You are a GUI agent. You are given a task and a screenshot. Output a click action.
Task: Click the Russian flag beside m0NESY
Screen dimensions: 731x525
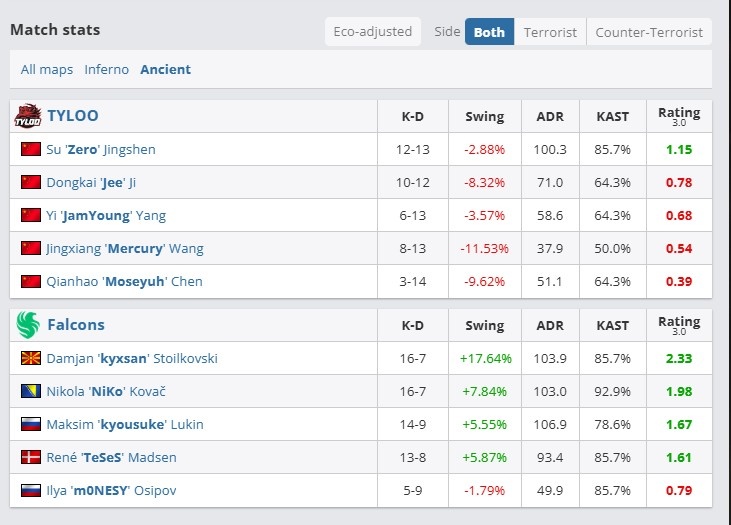30,490
